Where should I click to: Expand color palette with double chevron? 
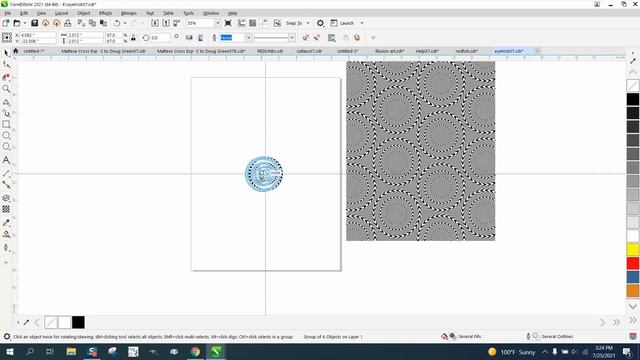[x=633, y=320]
